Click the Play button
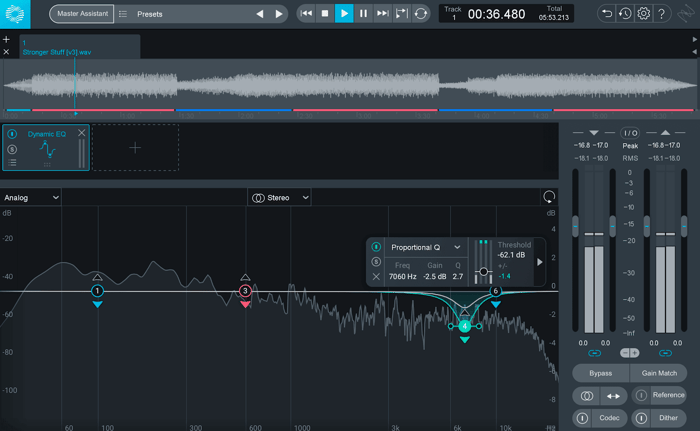 tap(344, 14)
